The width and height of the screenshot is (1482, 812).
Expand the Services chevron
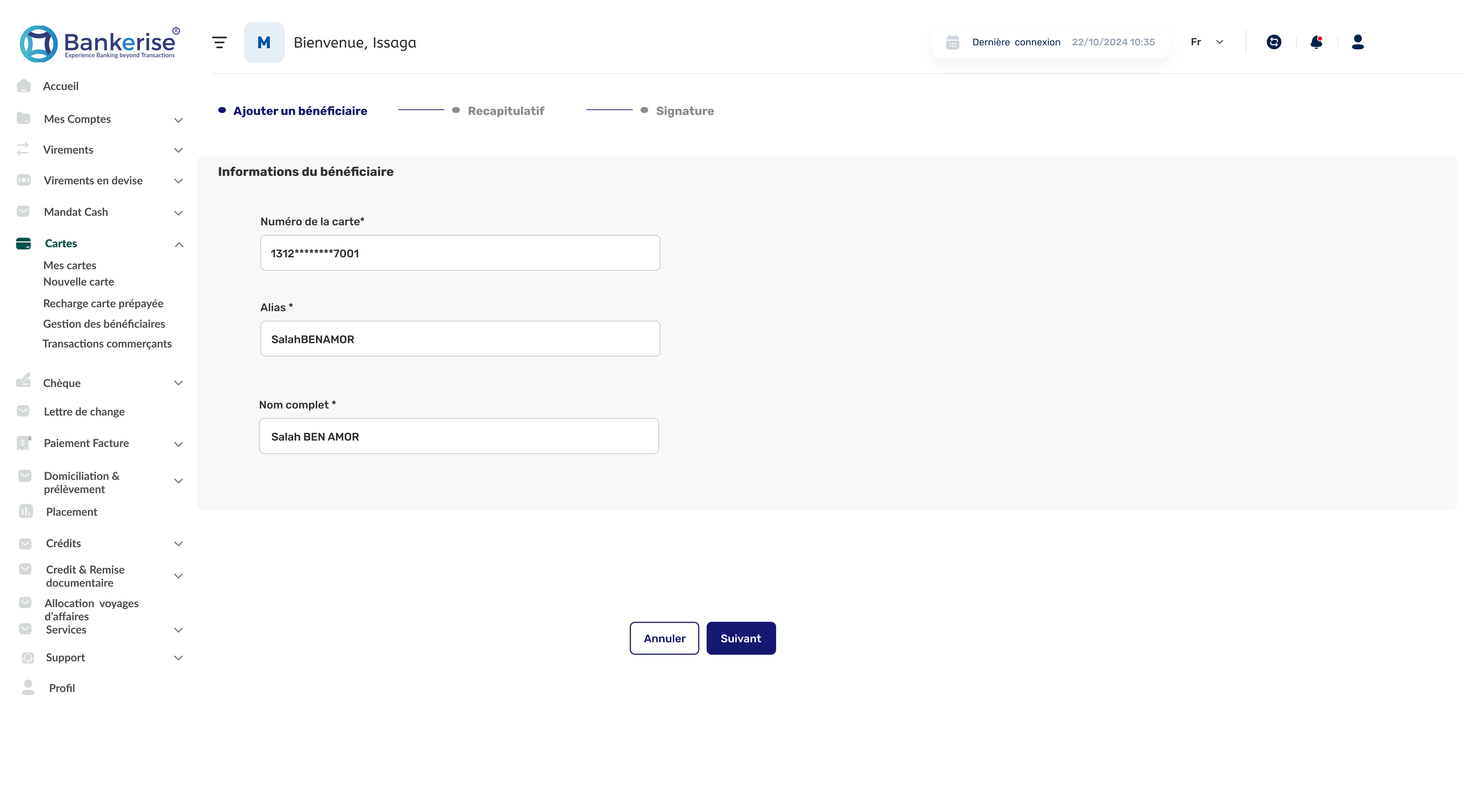pos(178,630)
